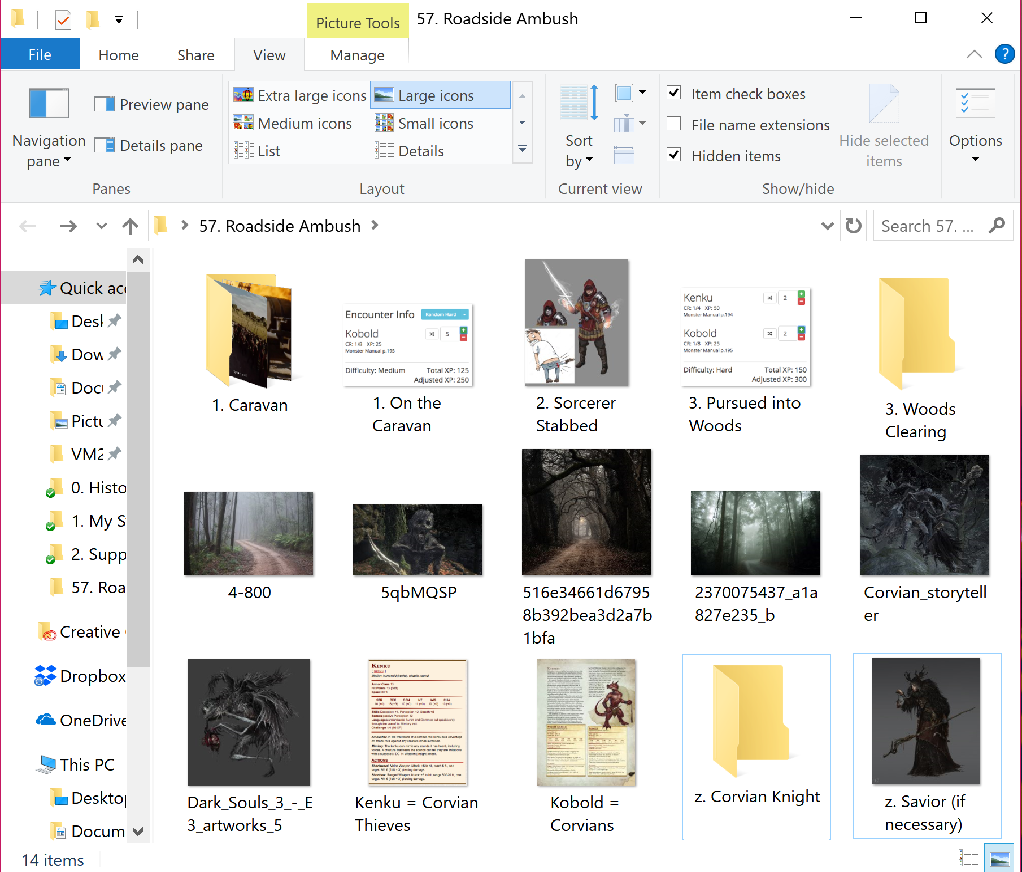The width and height of the screenshot is (1022, 872).
Task: Open the Downloads pinned folder
Action: [86, 355]
